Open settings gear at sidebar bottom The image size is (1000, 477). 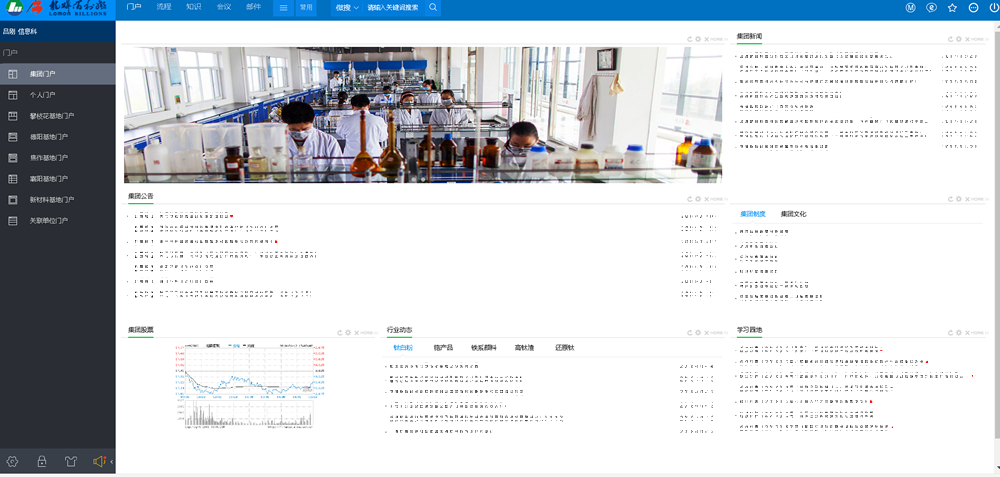click(x=12, y=461)
